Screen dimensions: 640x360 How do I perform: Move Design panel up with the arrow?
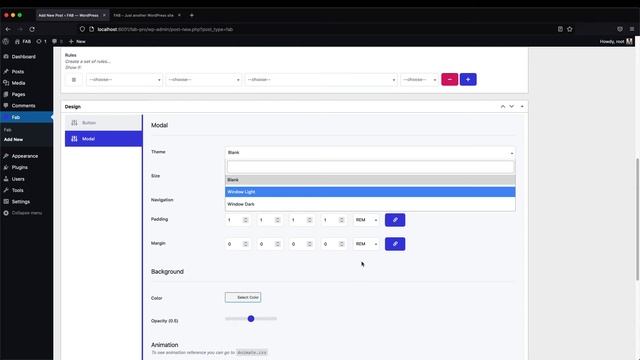[x=503, y=107]
